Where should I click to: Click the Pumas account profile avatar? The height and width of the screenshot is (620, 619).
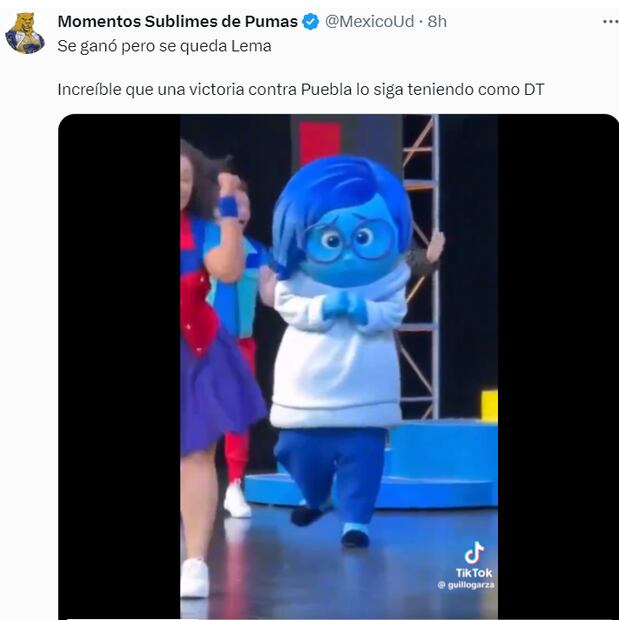coord(25,33)
